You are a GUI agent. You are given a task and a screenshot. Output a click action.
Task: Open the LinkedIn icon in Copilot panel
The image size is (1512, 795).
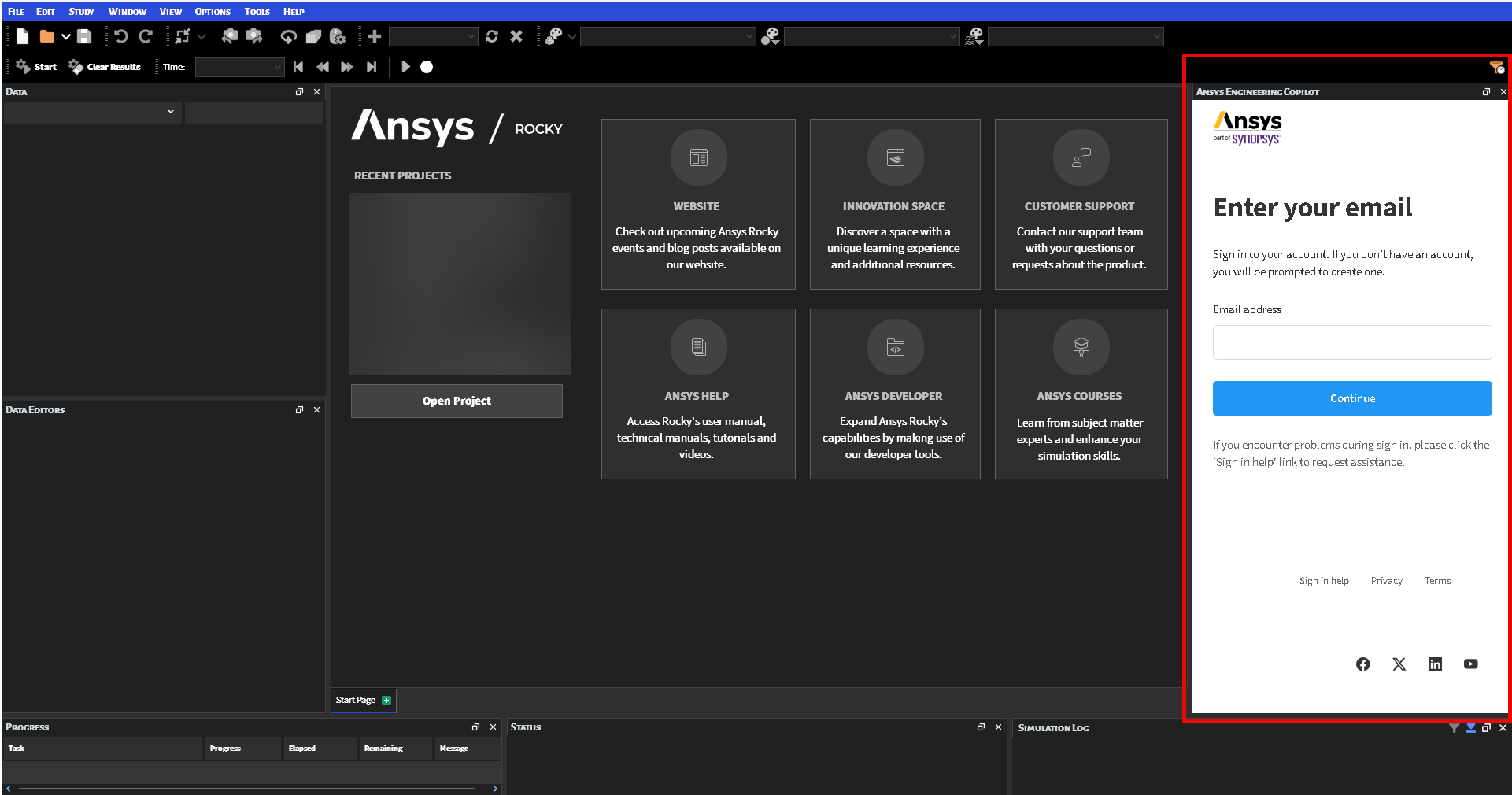click(x=1435, y=664)
